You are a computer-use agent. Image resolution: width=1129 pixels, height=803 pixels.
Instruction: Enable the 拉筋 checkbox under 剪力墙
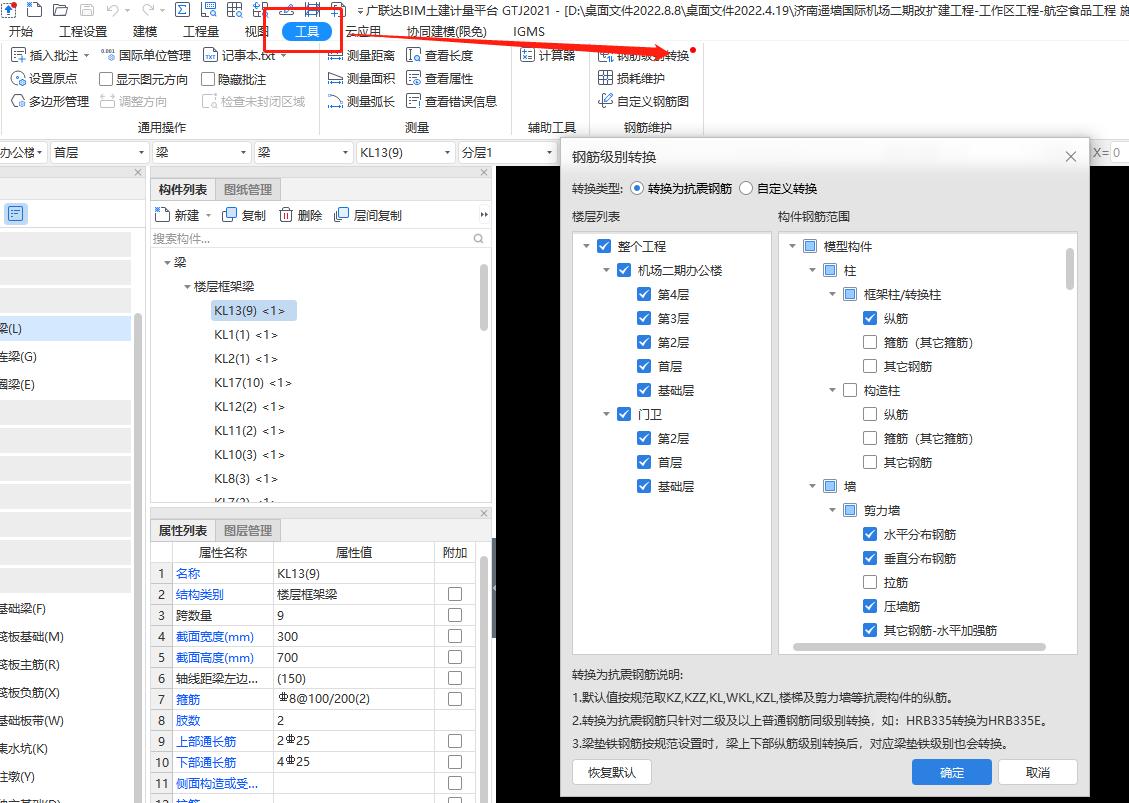pyautogui.click(x=869, y=582)
